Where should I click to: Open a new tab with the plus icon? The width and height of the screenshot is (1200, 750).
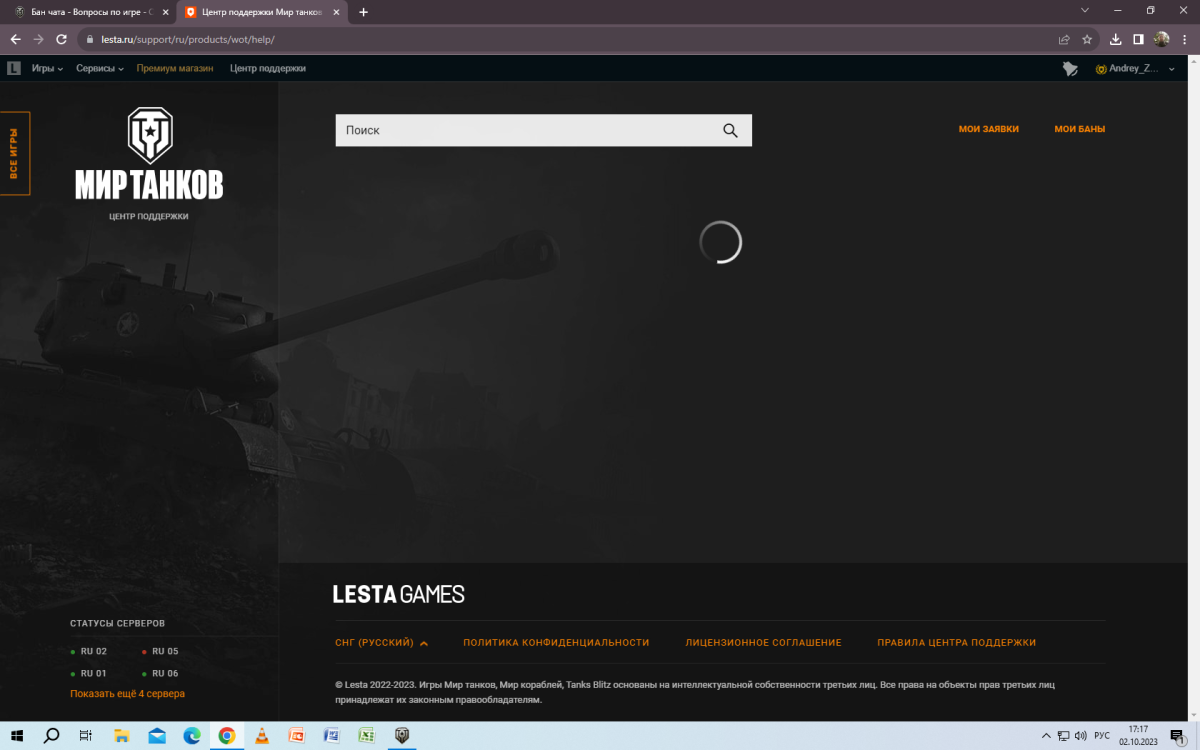tap(363, 12)
